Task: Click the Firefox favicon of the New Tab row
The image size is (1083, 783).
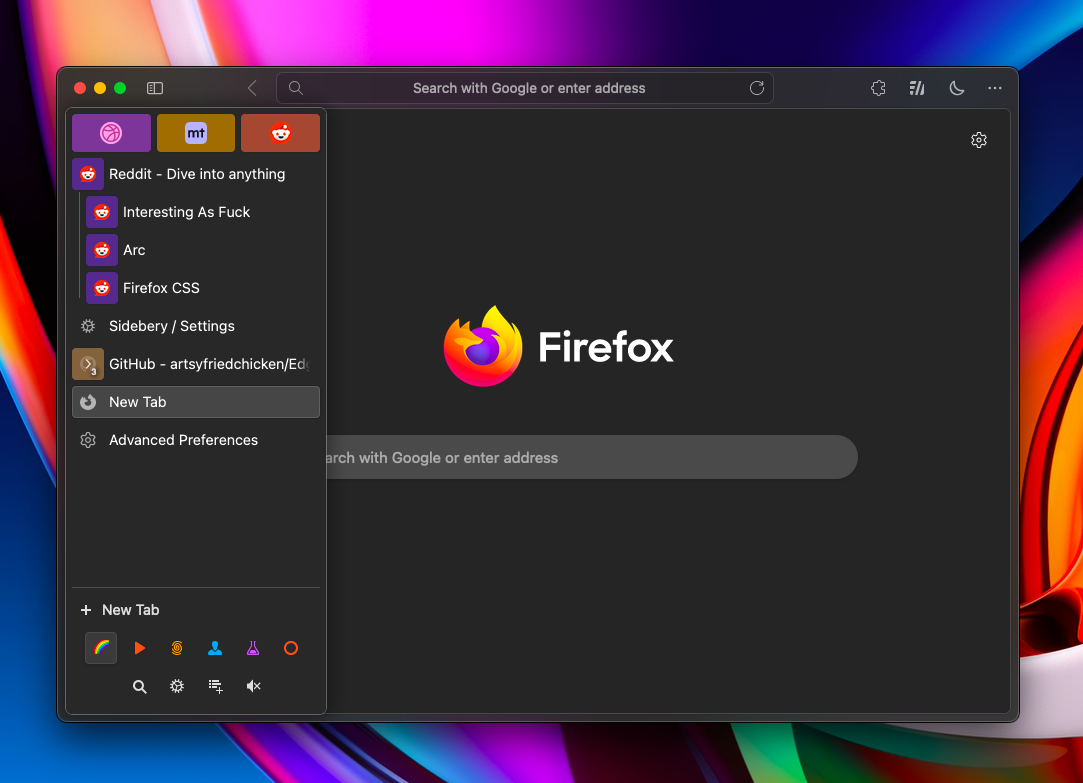Action: (x=88, y=402)
